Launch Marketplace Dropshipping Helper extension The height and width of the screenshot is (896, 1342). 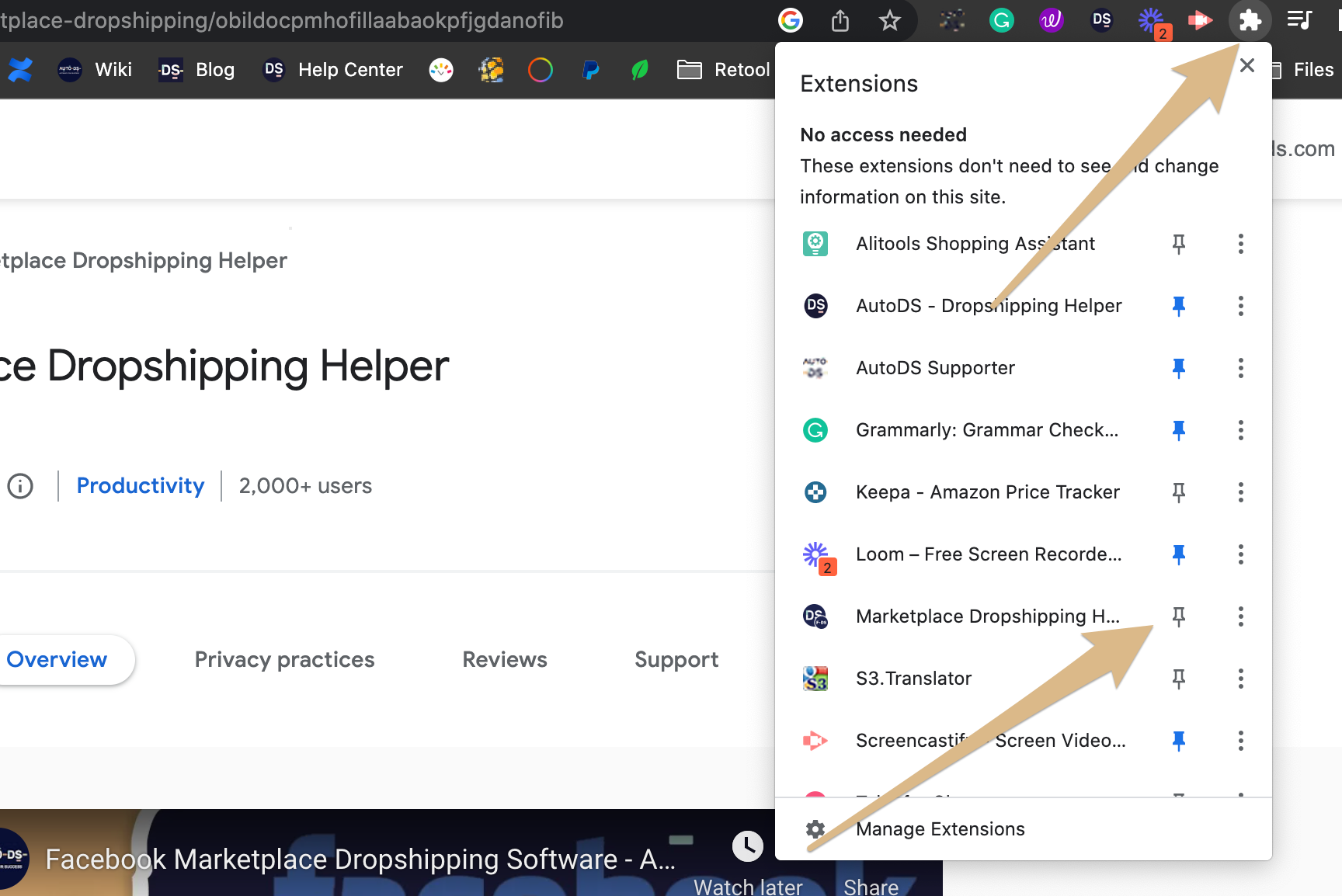click(x=963, y=616)
